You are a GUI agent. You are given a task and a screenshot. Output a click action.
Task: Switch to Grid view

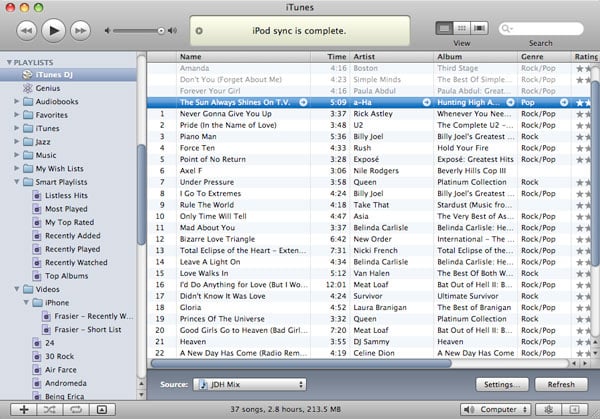click(461, 28)
